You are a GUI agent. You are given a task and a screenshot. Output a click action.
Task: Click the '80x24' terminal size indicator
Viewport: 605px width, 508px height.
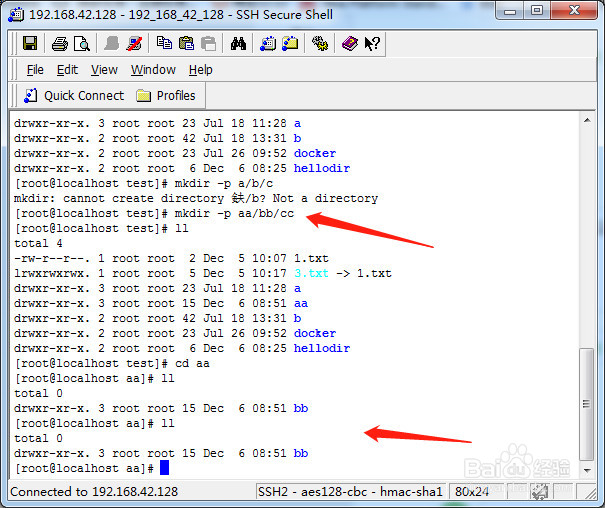(471, 492)
